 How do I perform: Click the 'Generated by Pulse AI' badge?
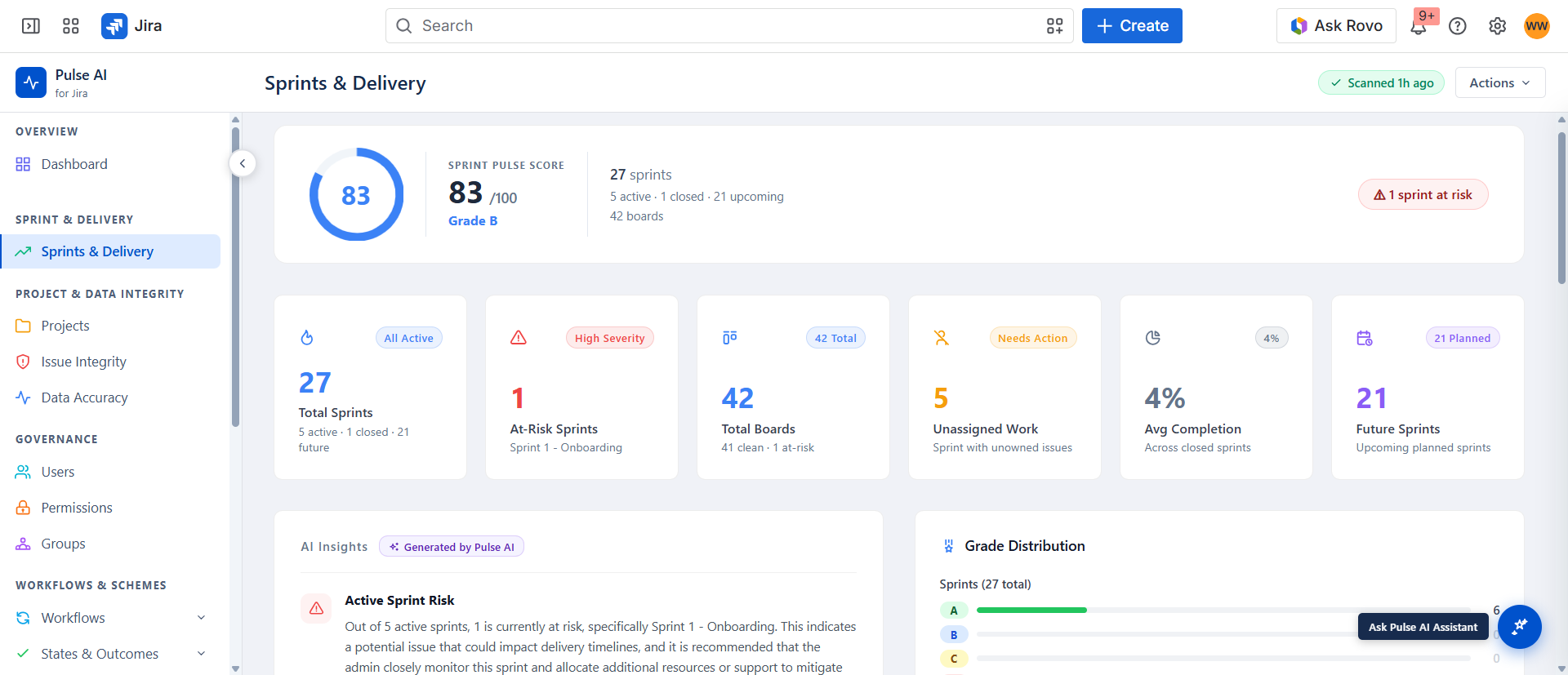tap(452, 547)
